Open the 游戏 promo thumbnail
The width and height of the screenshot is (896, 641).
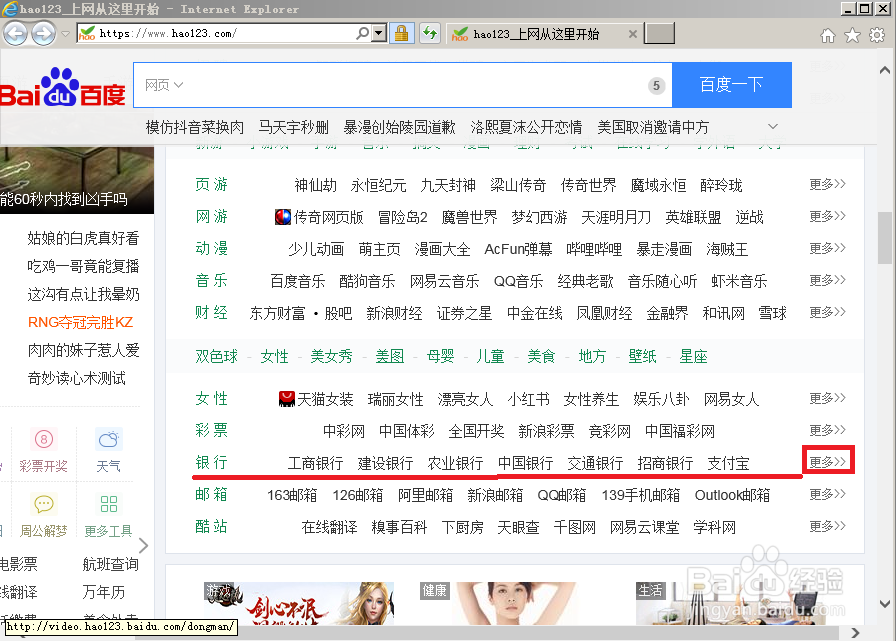tap(299, 603)
